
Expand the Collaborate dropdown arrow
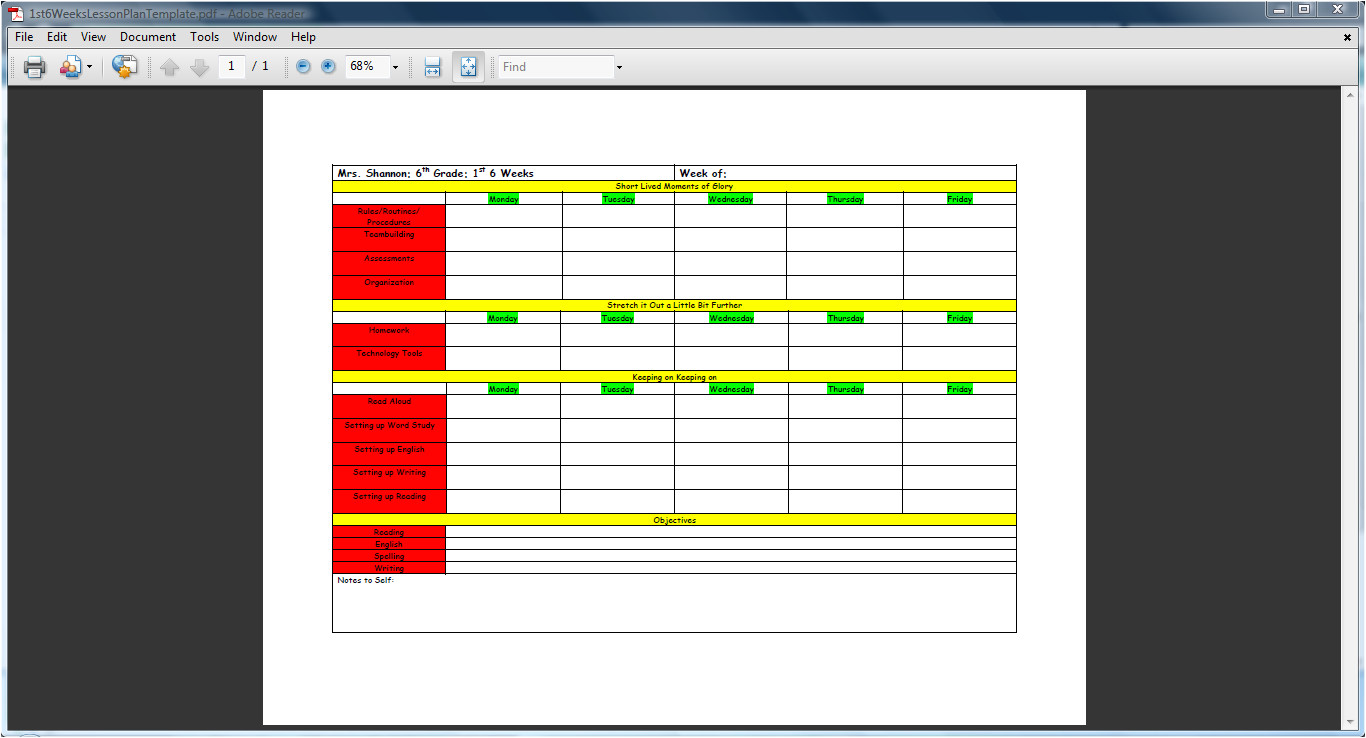[90, 67]
